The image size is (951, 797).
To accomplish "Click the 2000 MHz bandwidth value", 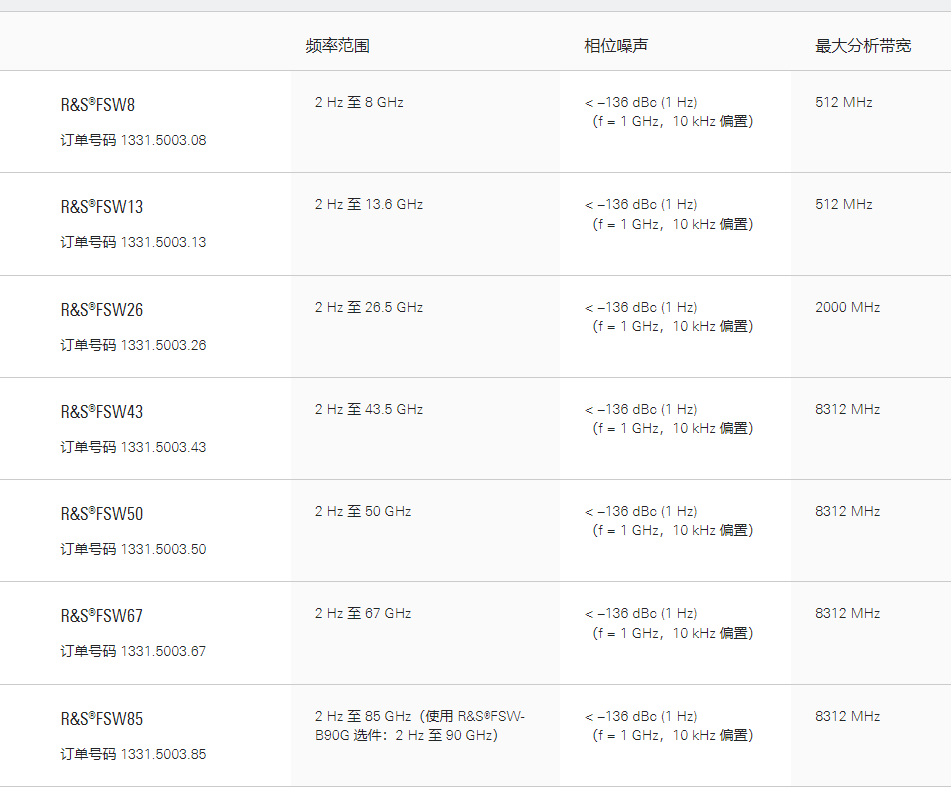I will coord(848,308).
